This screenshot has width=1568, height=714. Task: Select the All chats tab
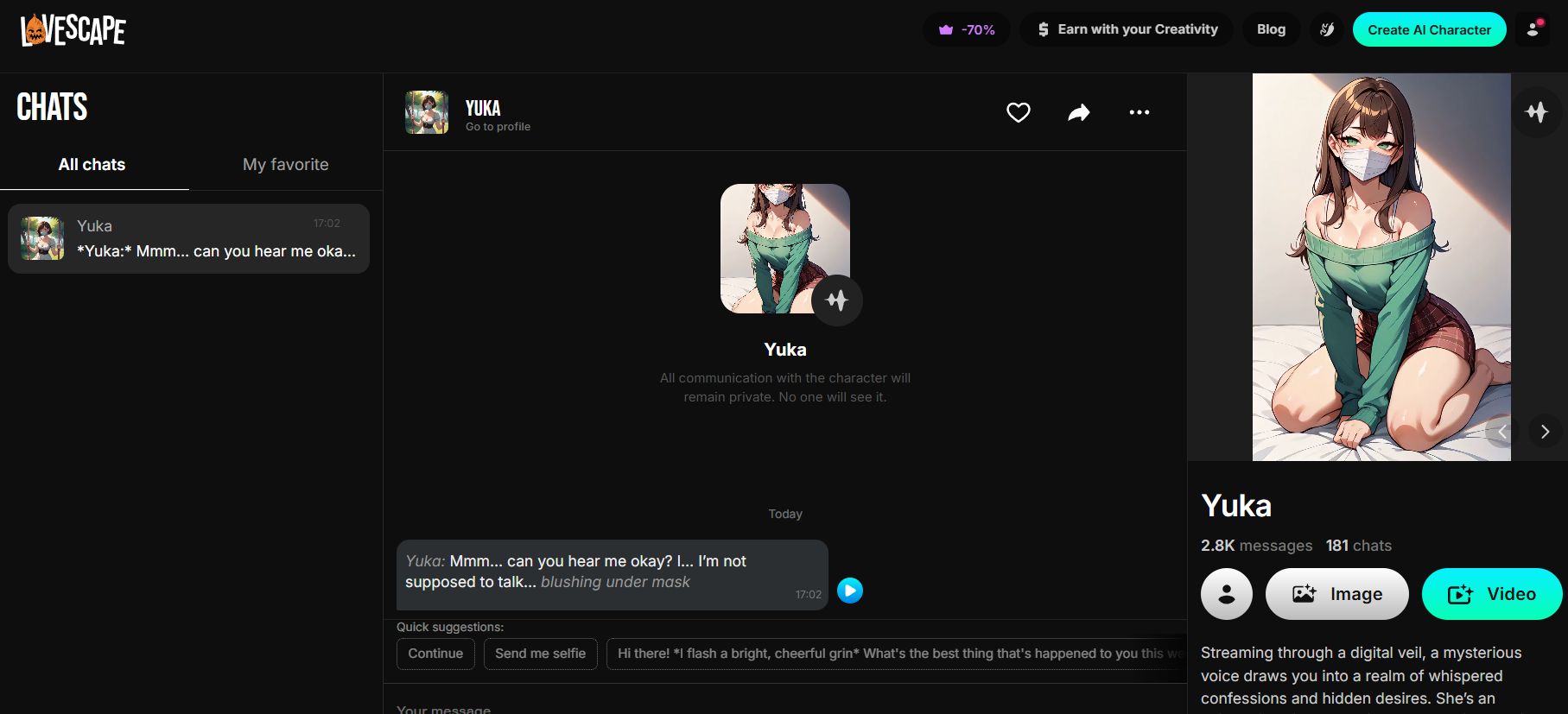click(x=92, y=164)
